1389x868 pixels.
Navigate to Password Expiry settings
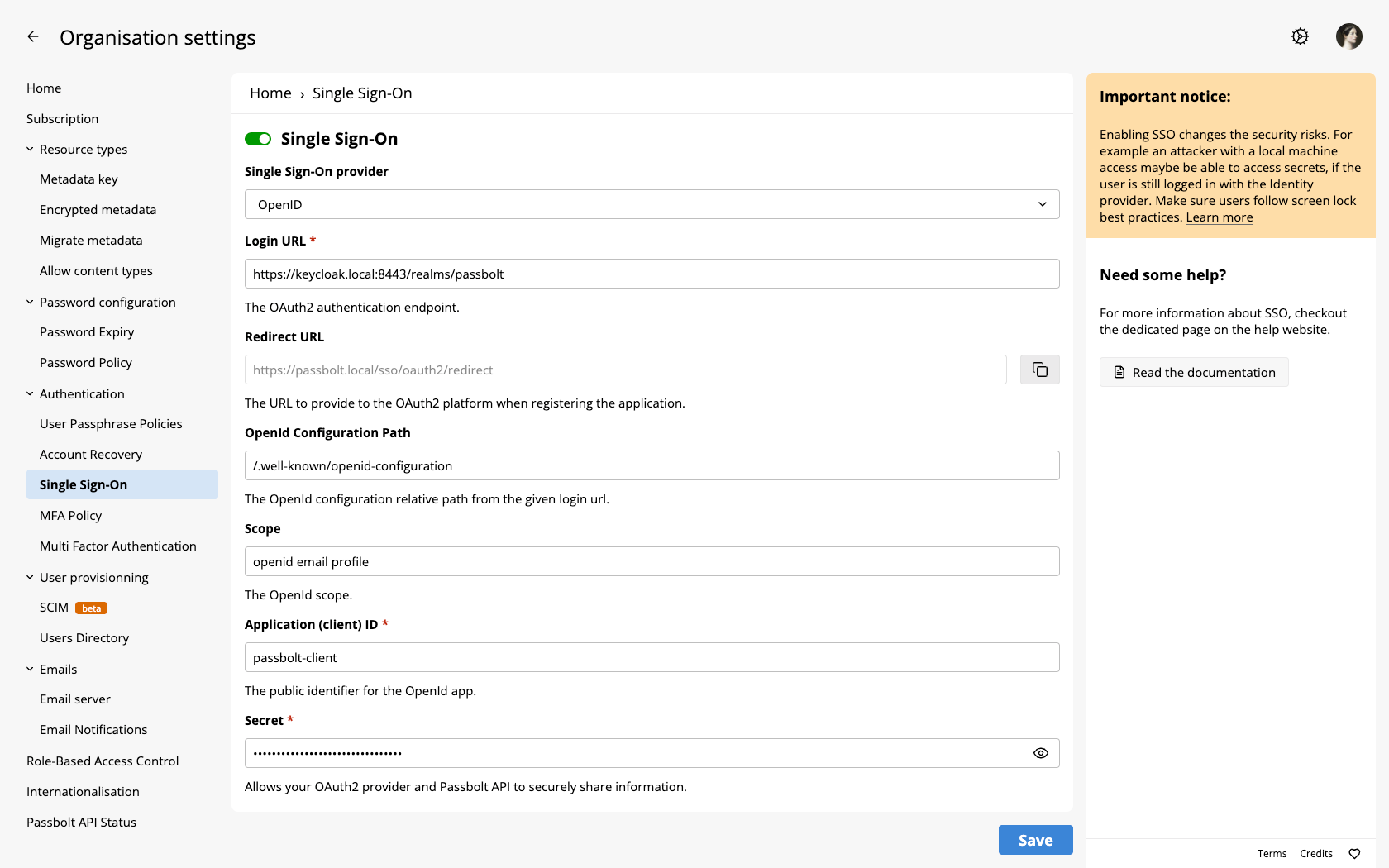coord(87,331)
